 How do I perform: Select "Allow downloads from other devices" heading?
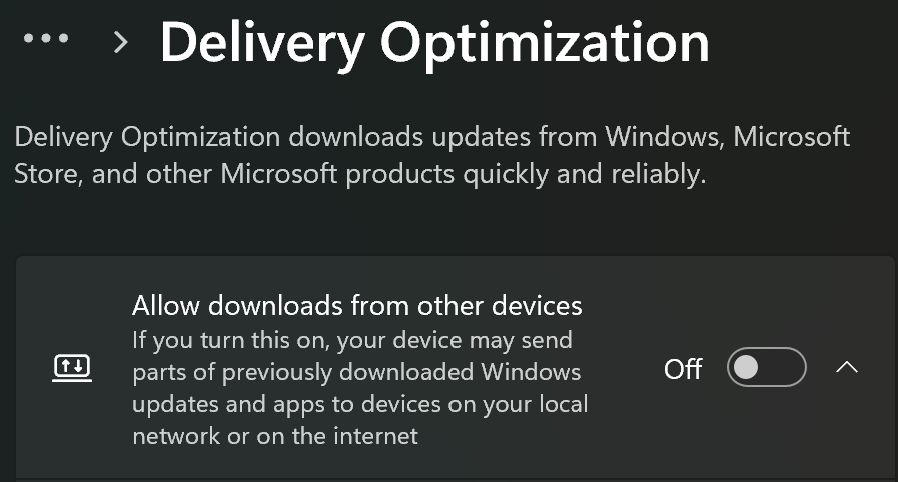point(357,304)
